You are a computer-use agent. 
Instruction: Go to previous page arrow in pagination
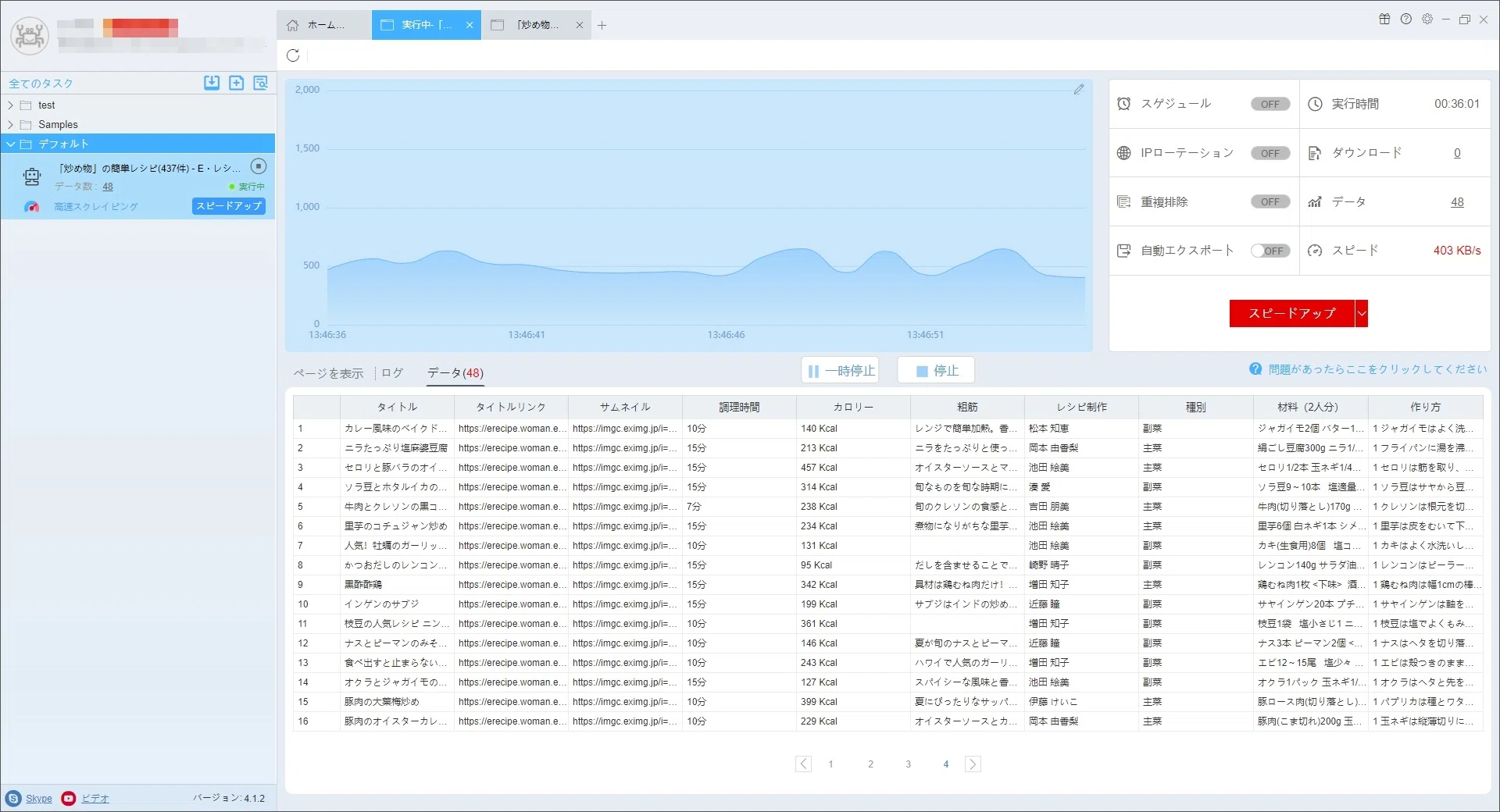[803, 764]
